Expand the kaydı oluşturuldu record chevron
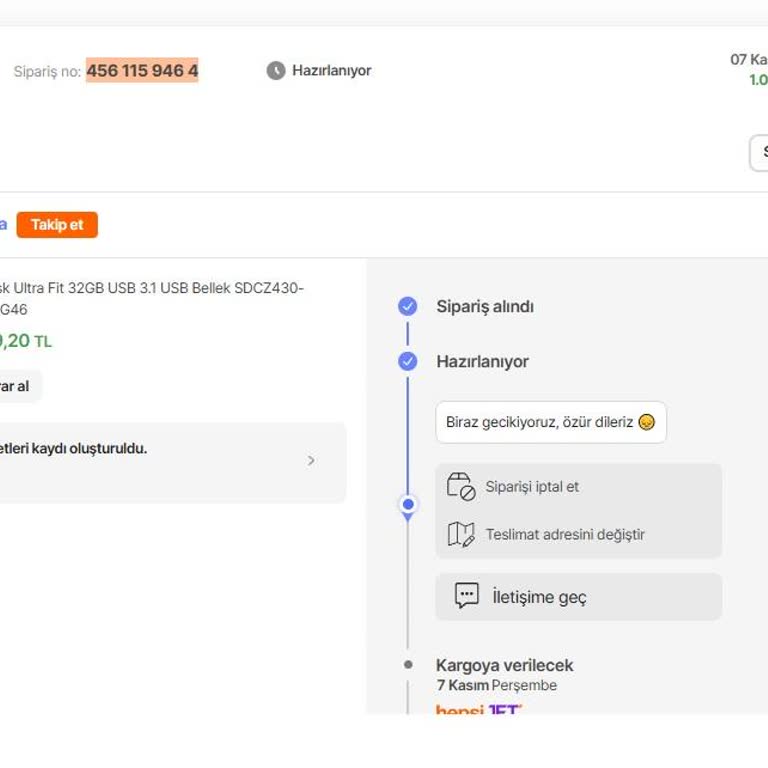The image size is (768, 768). [x=311, y=460]
